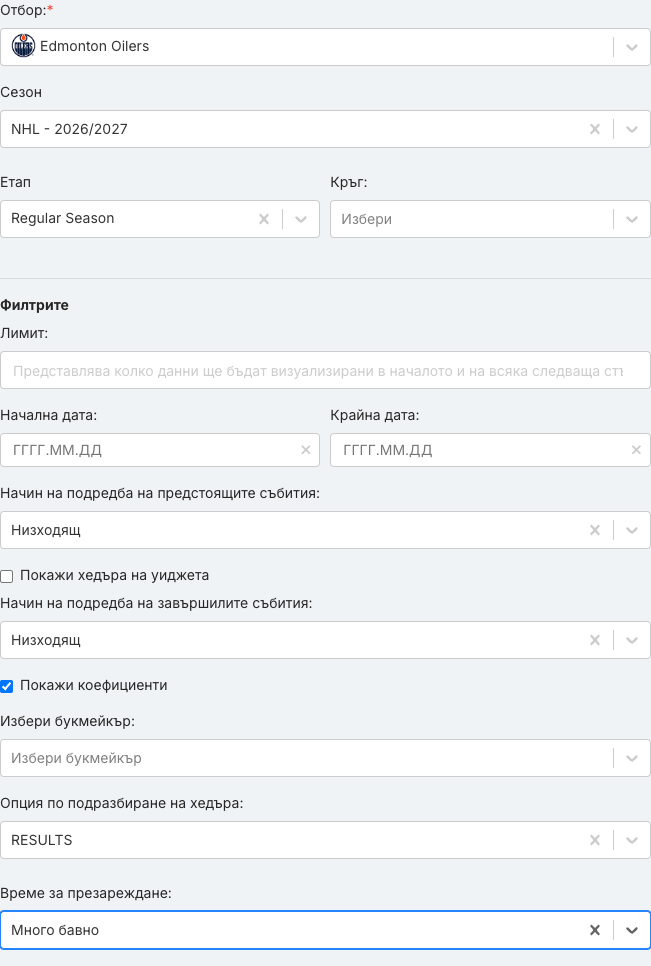Click the Regular Season value text

pyautogui.click(x=62, y=218)
